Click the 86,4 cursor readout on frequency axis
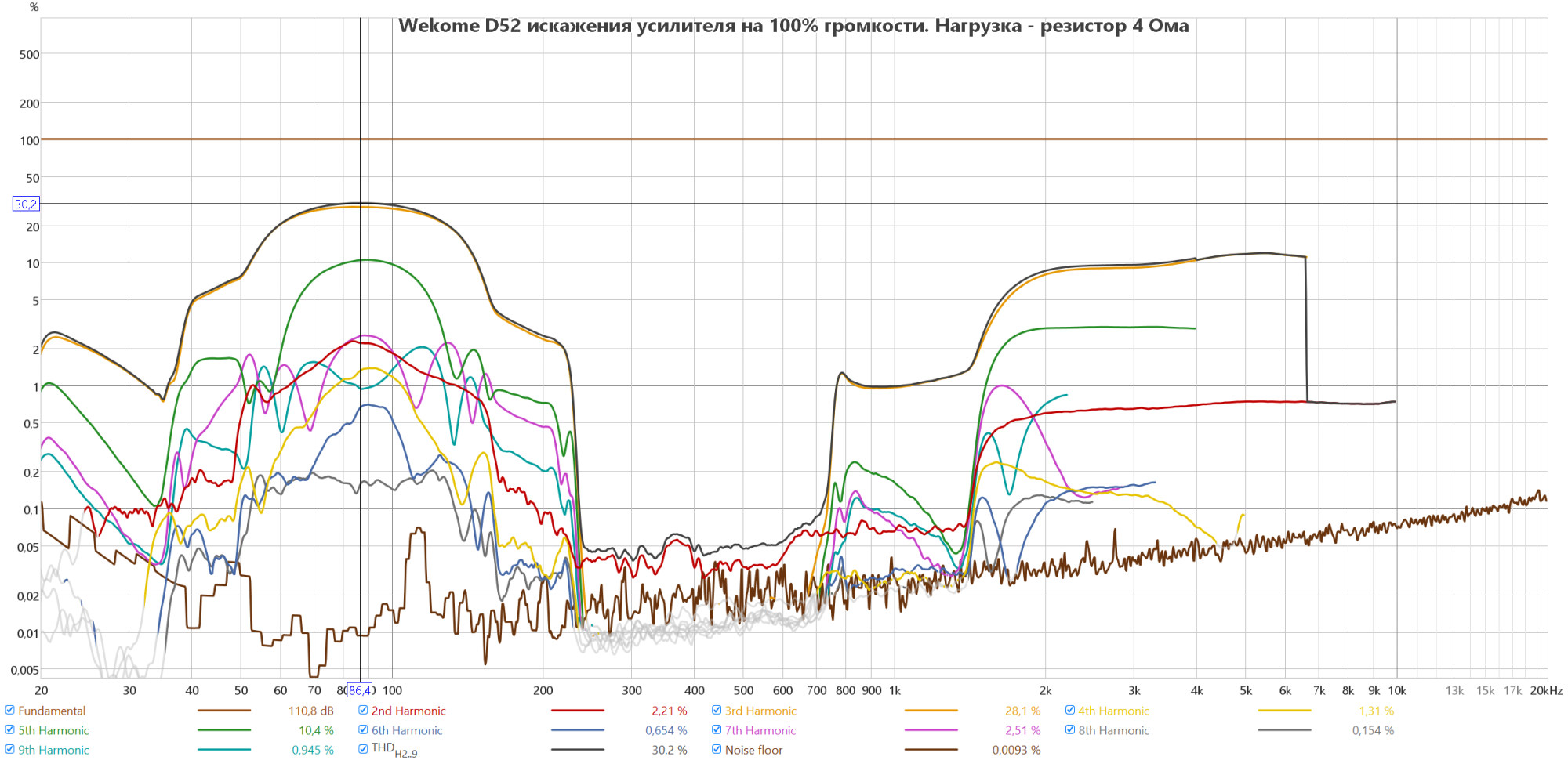This screenshot has height=760, width=1568. [x=361, y=690]
